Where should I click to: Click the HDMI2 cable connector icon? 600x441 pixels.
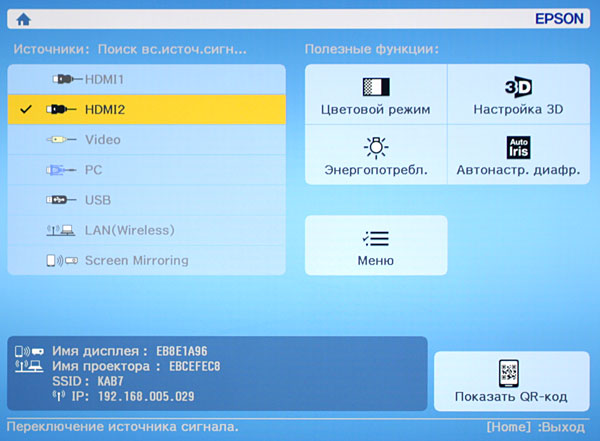click(x=61, y=109)
